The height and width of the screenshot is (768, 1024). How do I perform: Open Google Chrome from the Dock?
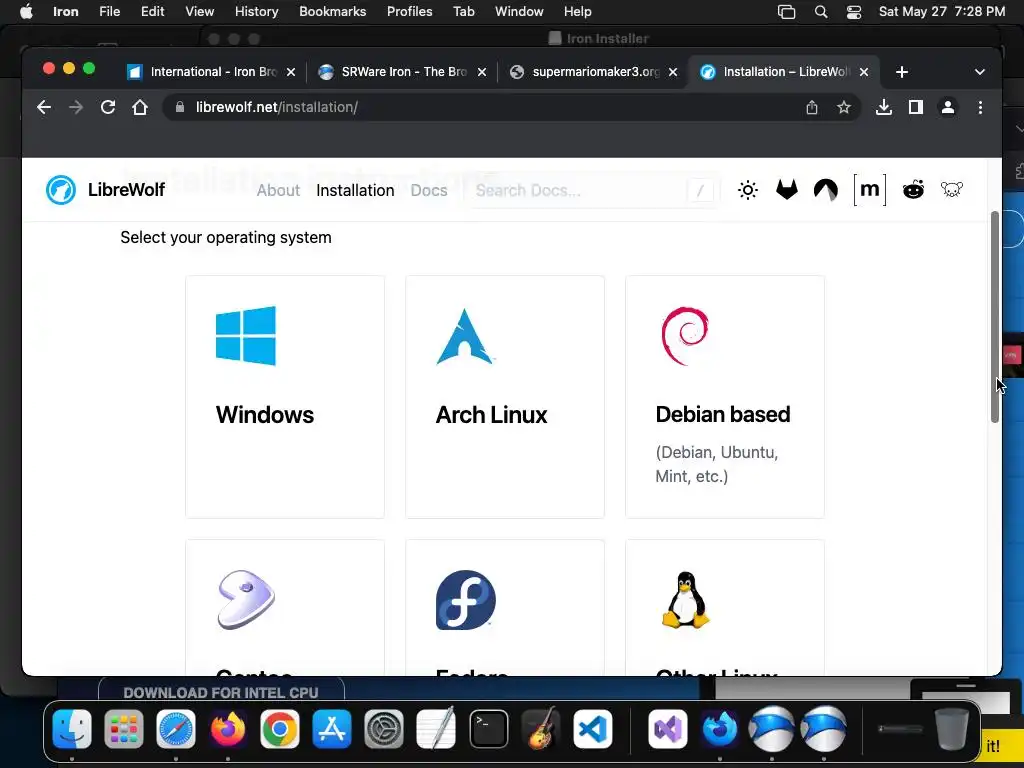[x=280, y=728]
